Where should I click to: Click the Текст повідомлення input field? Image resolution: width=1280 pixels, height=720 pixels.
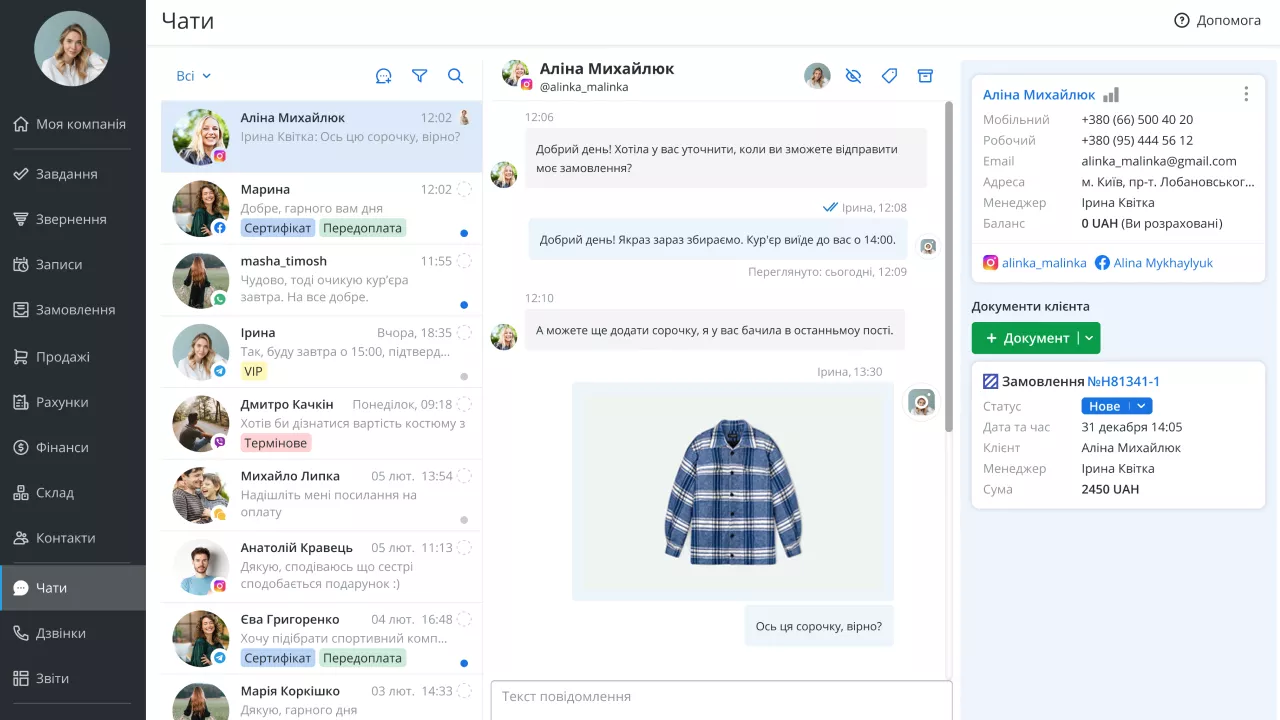721,699
